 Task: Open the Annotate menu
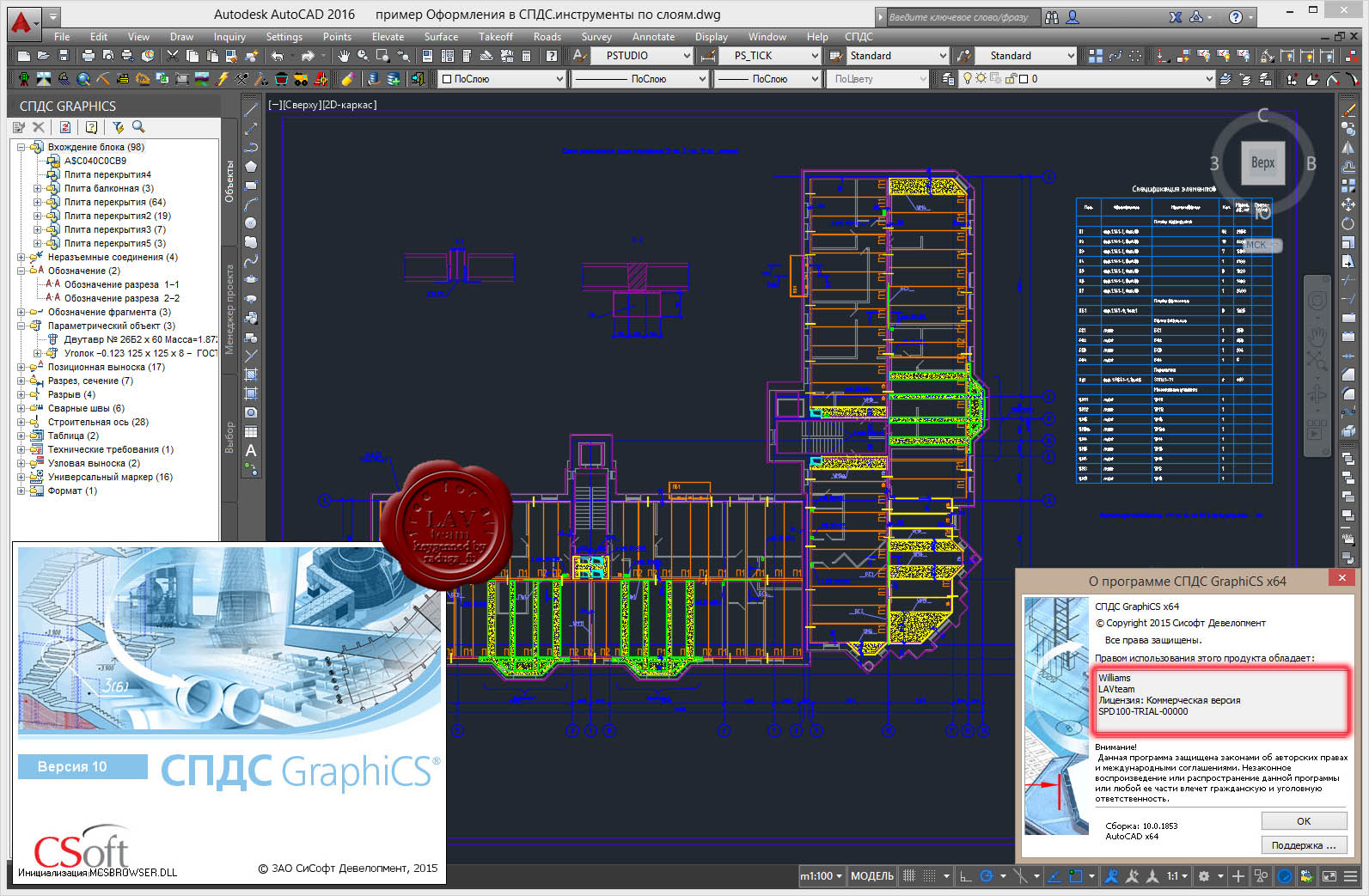pyautogui.click(x=653, y=37)
